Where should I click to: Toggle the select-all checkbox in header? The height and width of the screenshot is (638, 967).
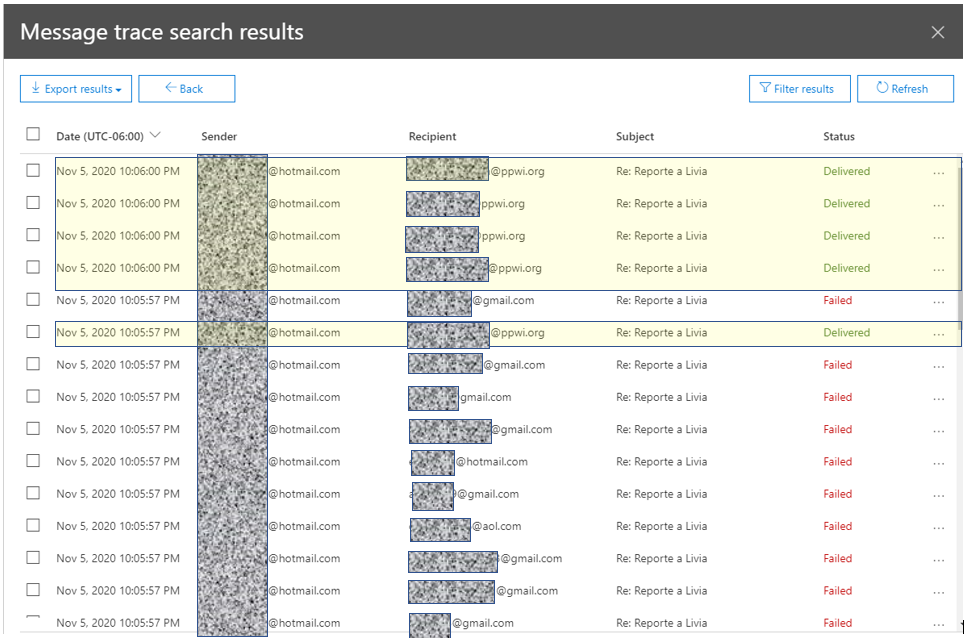click(x=33, y=135)
